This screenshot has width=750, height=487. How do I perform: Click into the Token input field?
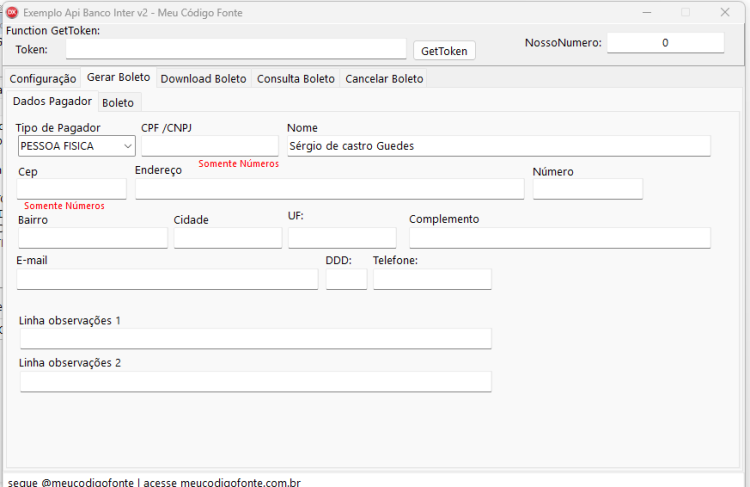(x=236, y=49)
